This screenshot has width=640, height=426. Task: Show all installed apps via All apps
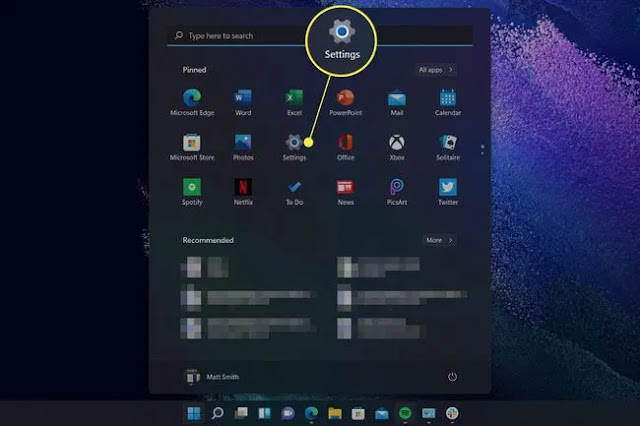pyautogui.click(x=436, y=70)
